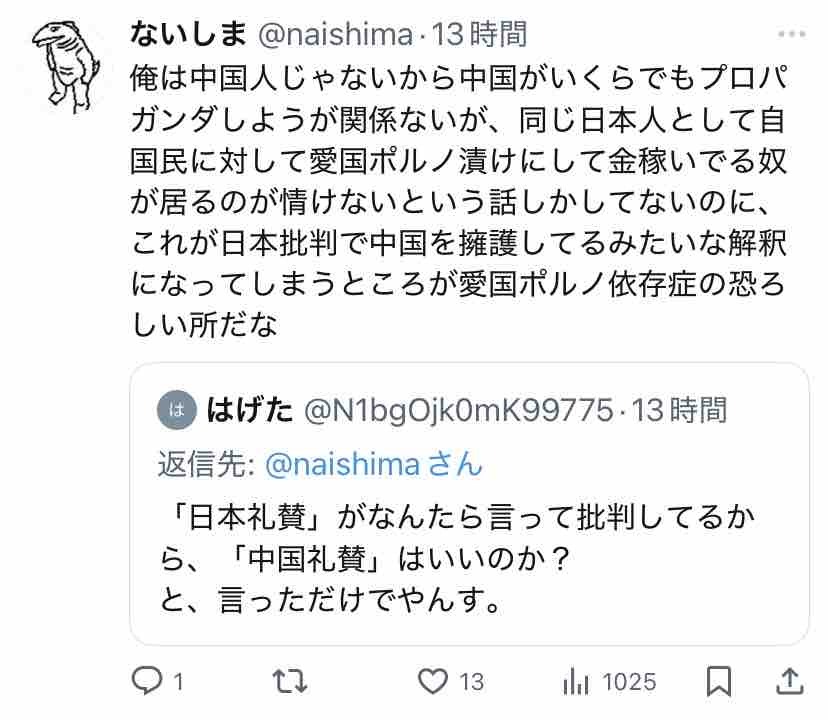
Task: Bookmark this tweet
Action: point(719,681)
